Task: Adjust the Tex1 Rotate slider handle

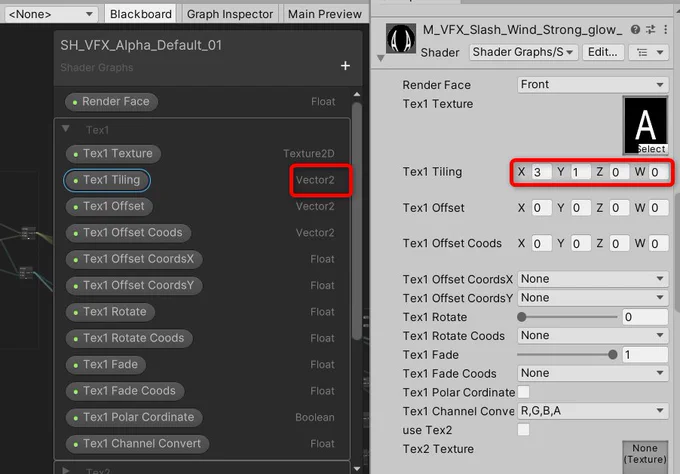Action: 522,317
